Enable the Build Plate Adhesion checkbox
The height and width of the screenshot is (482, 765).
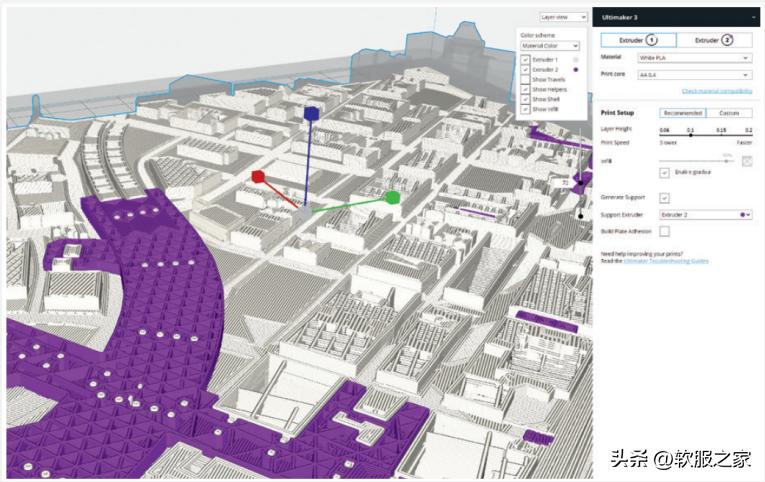coord(664,231)
